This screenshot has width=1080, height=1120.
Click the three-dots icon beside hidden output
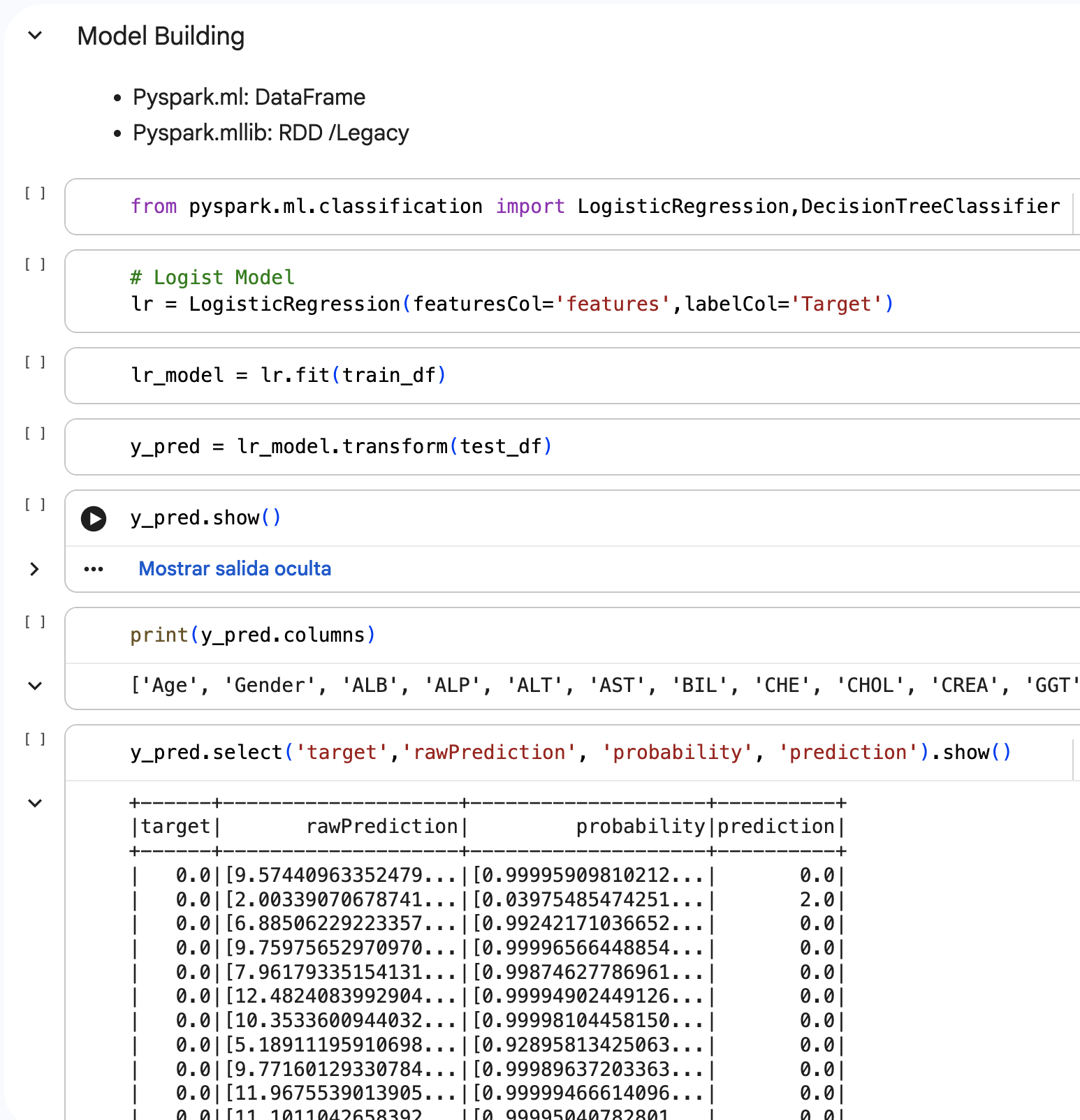[x=94, y=569]
